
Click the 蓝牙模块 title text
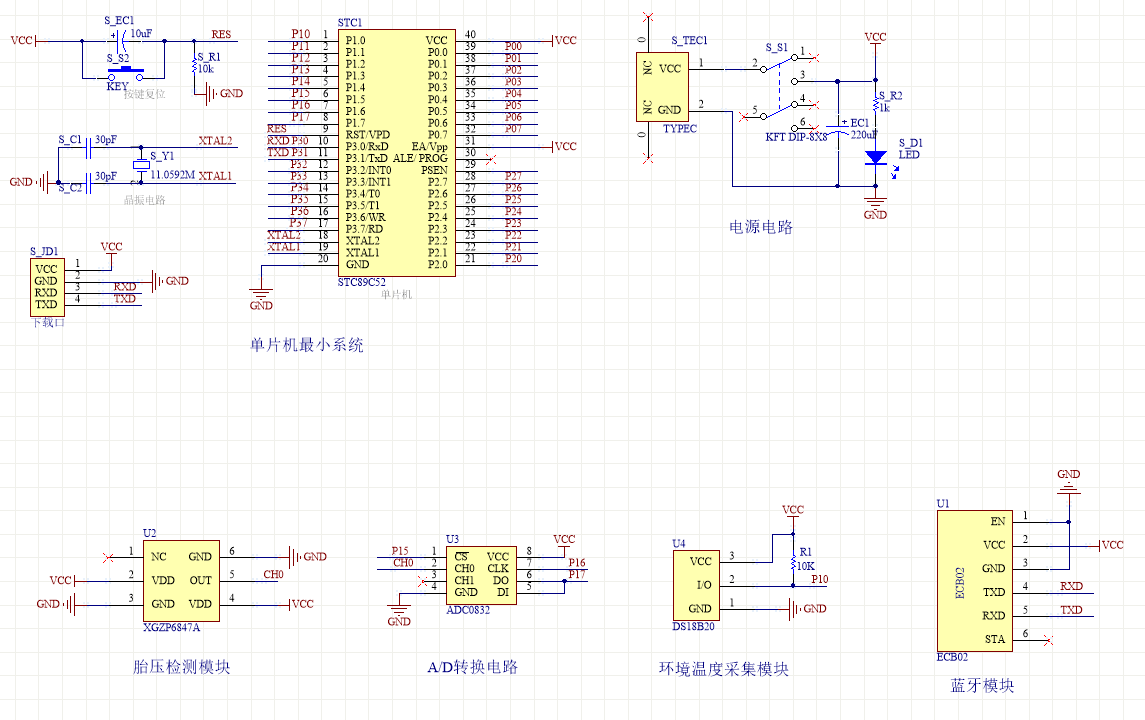point(982,686)
